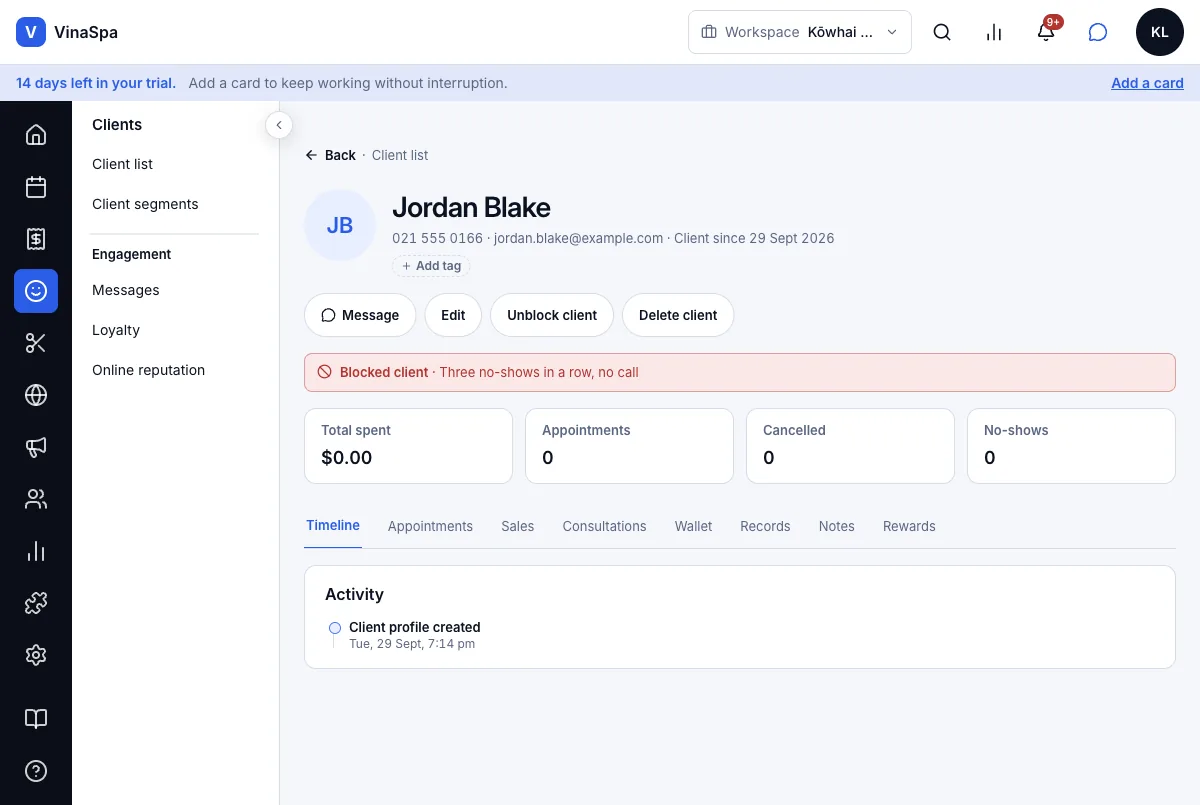Open the chat bubble icon in header

1098,32
